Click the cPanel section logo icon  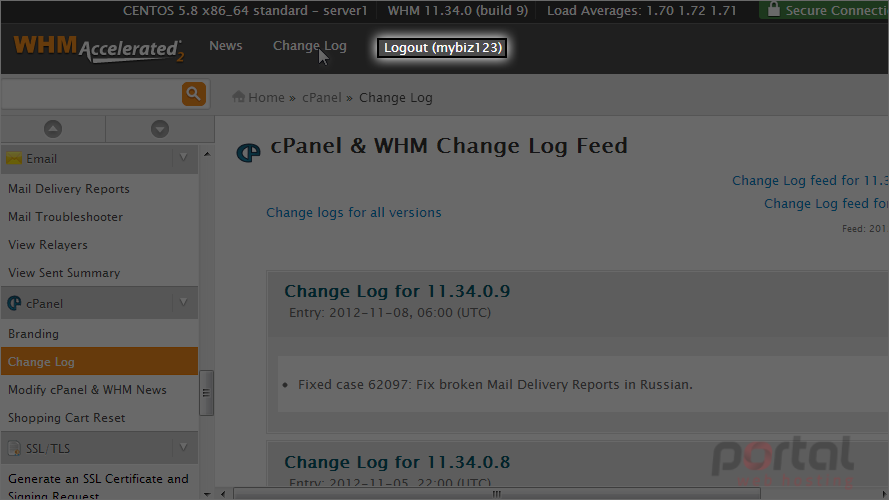tap(14, 303)
